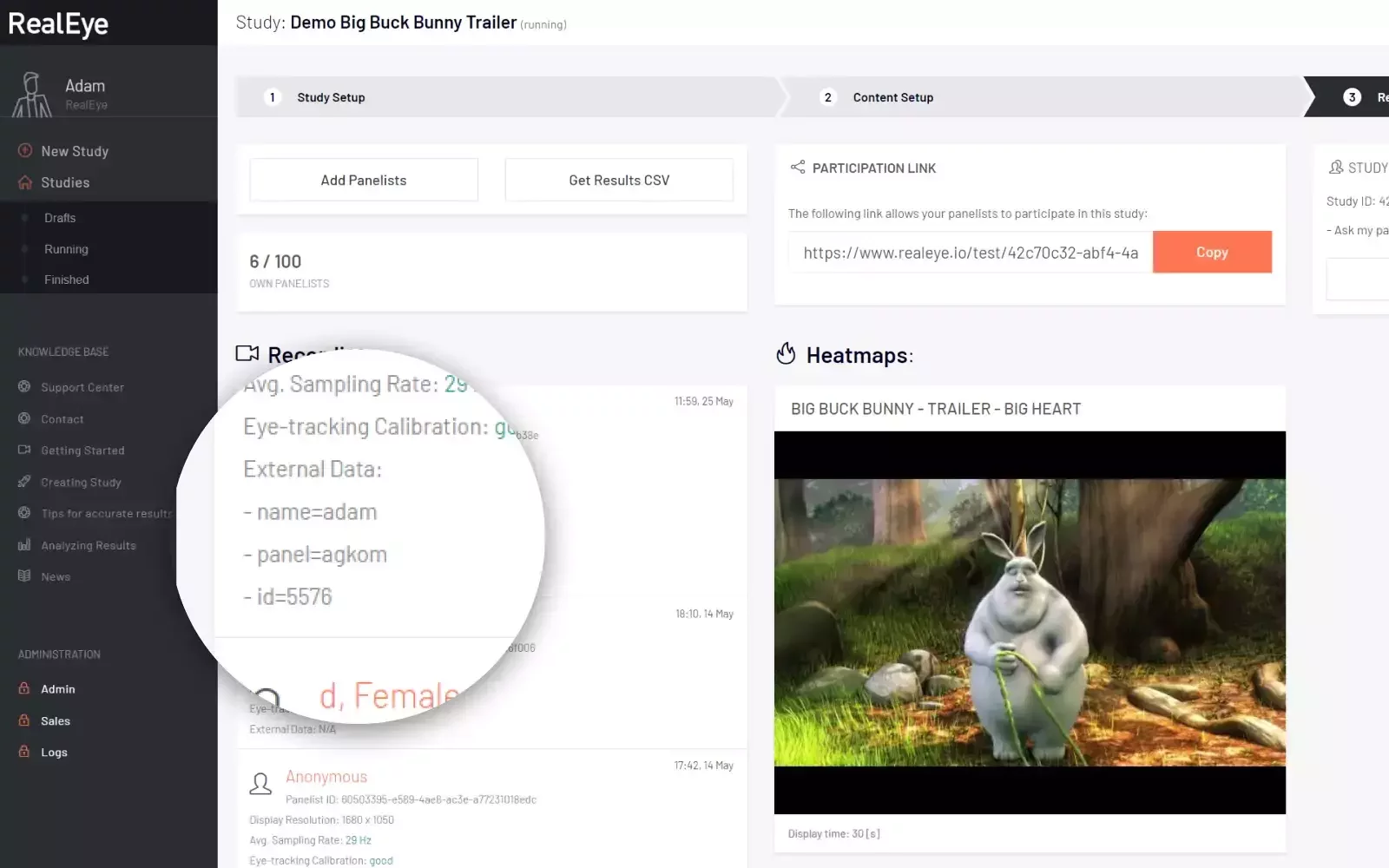Click the Admin lock icon
The height and width of the screenshot is (868, 1389).
[24, 688]
